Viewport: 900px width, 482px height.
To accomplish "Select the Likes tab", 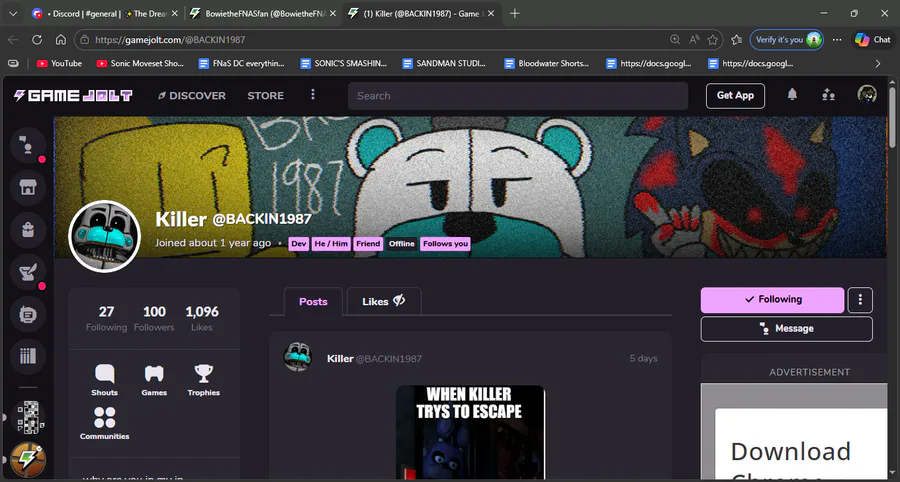I will [384, 302].
